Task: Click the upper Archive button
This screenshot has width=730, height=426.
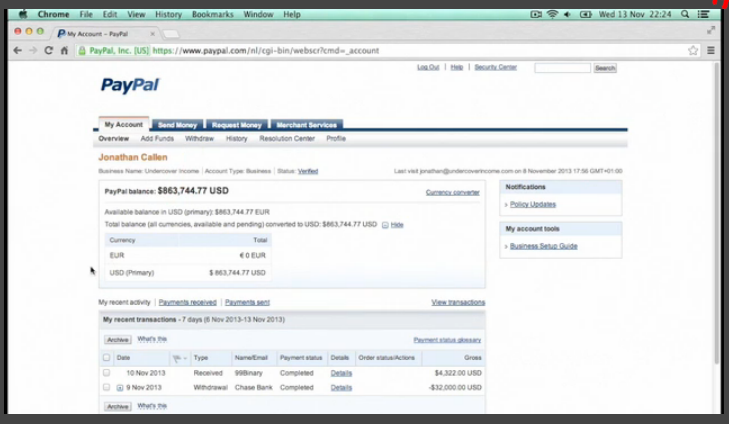Action: pos(118,340)
